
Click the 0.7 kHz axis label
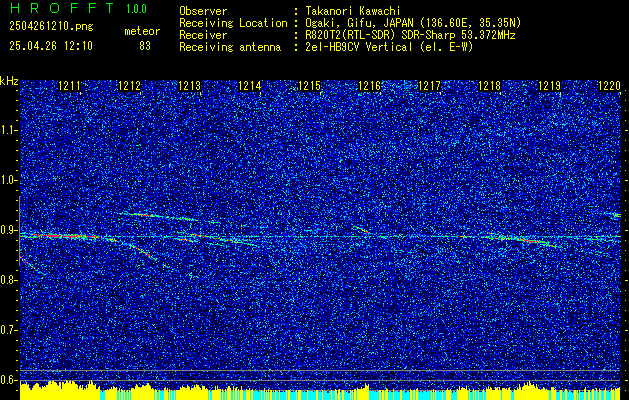pyautogui.click(x=9, y=330)
